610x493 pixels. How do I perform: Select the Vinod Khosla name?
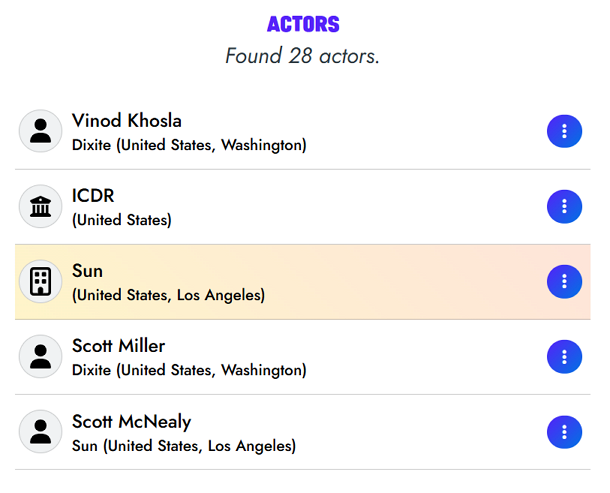click(126, 121)
